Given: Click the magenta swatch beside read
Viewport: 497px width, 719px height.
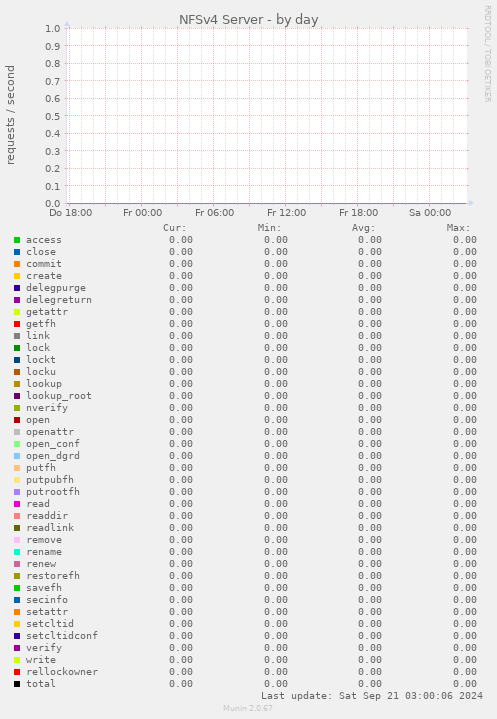Looking at the screenshot, I should point(17,504).
